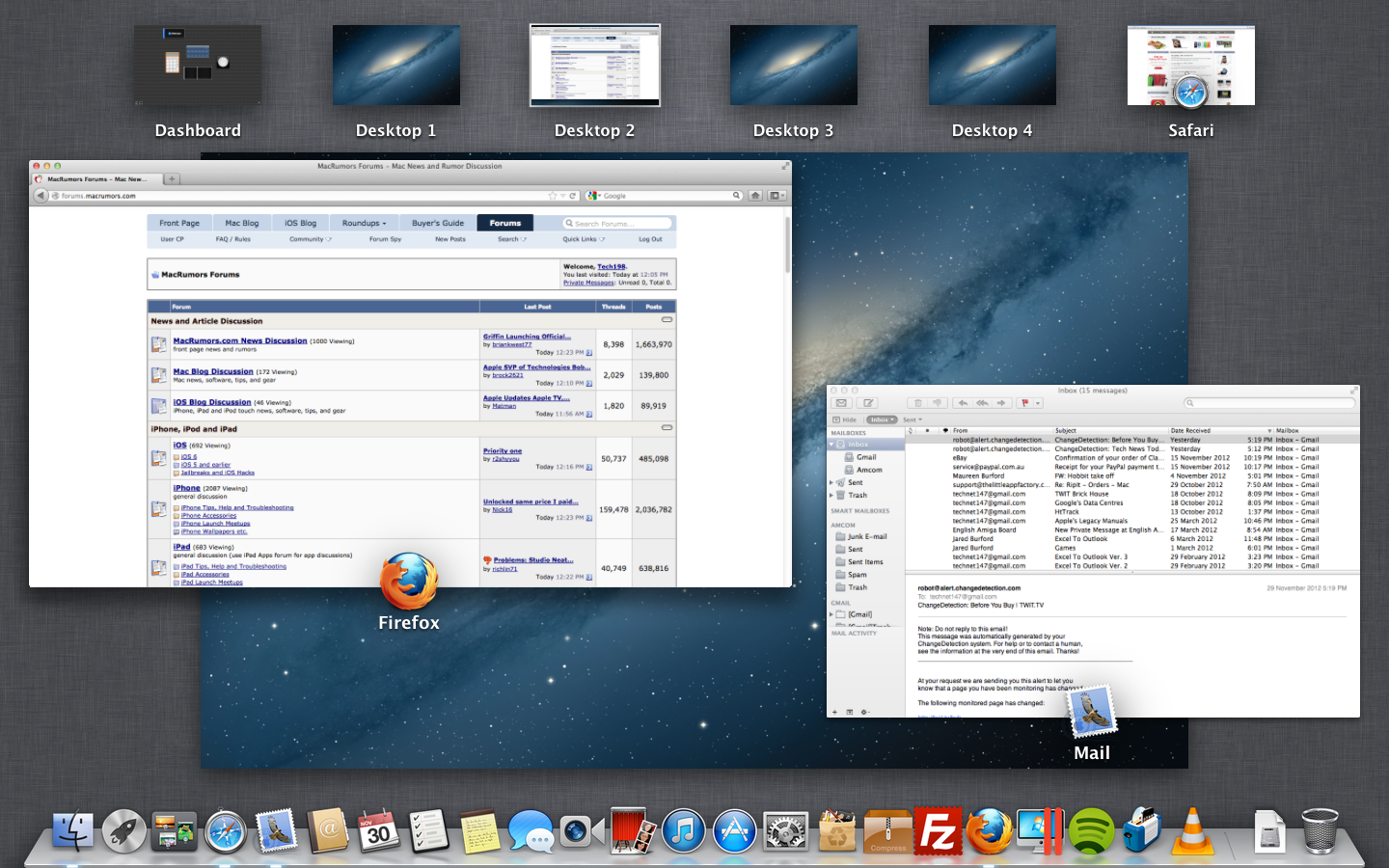Open FileZilla red FZ icon in Dock
Viewport: 1389px width, 868px height.
click(x=939, y=830)
